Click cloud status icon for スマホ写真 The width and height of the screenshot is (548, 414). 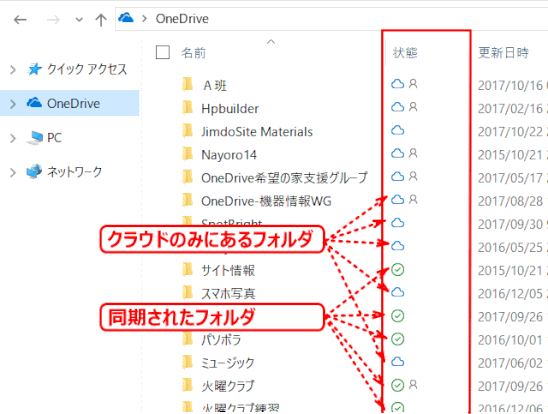pyautogui.click(x=397, y=292)
